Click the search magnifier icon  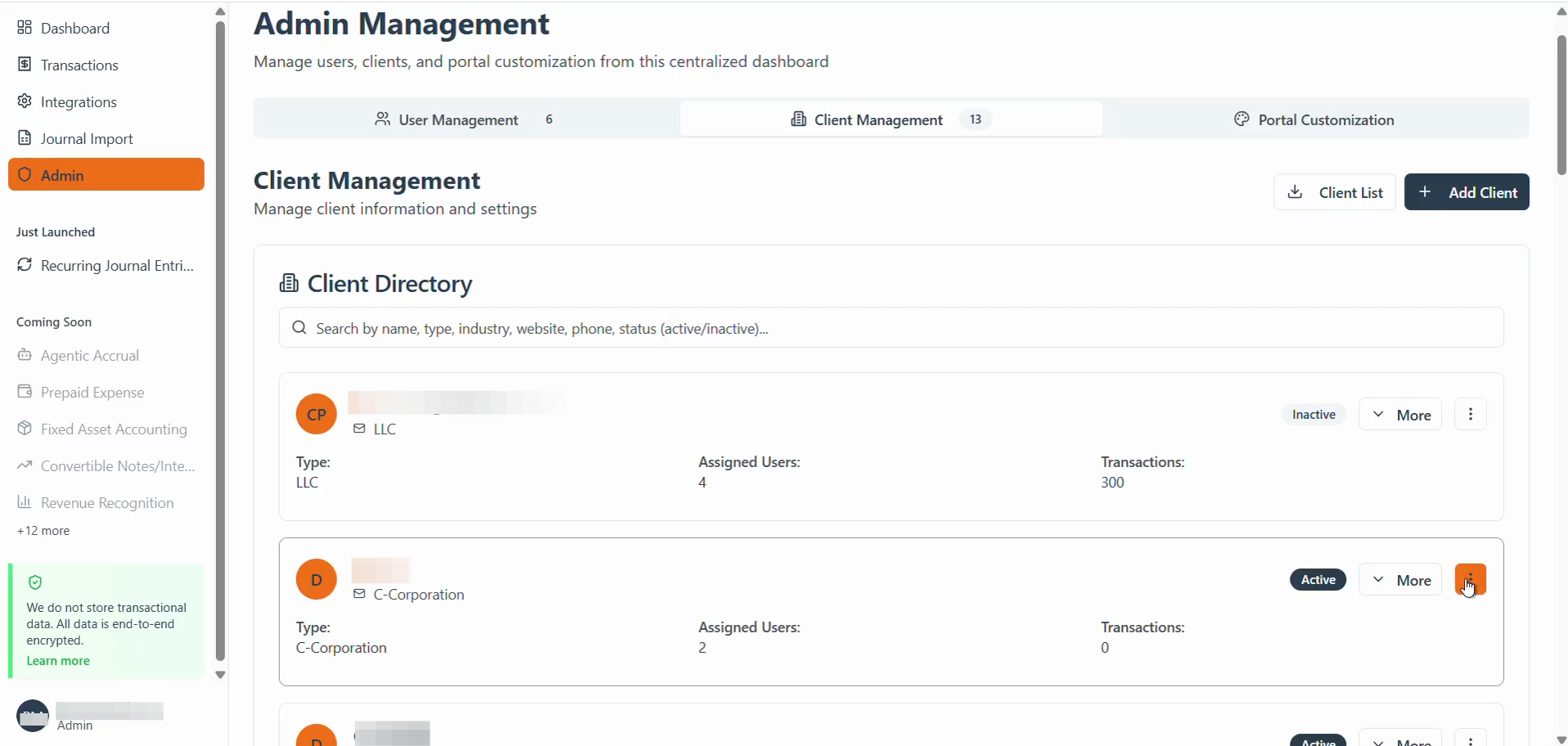coord(300,328)
